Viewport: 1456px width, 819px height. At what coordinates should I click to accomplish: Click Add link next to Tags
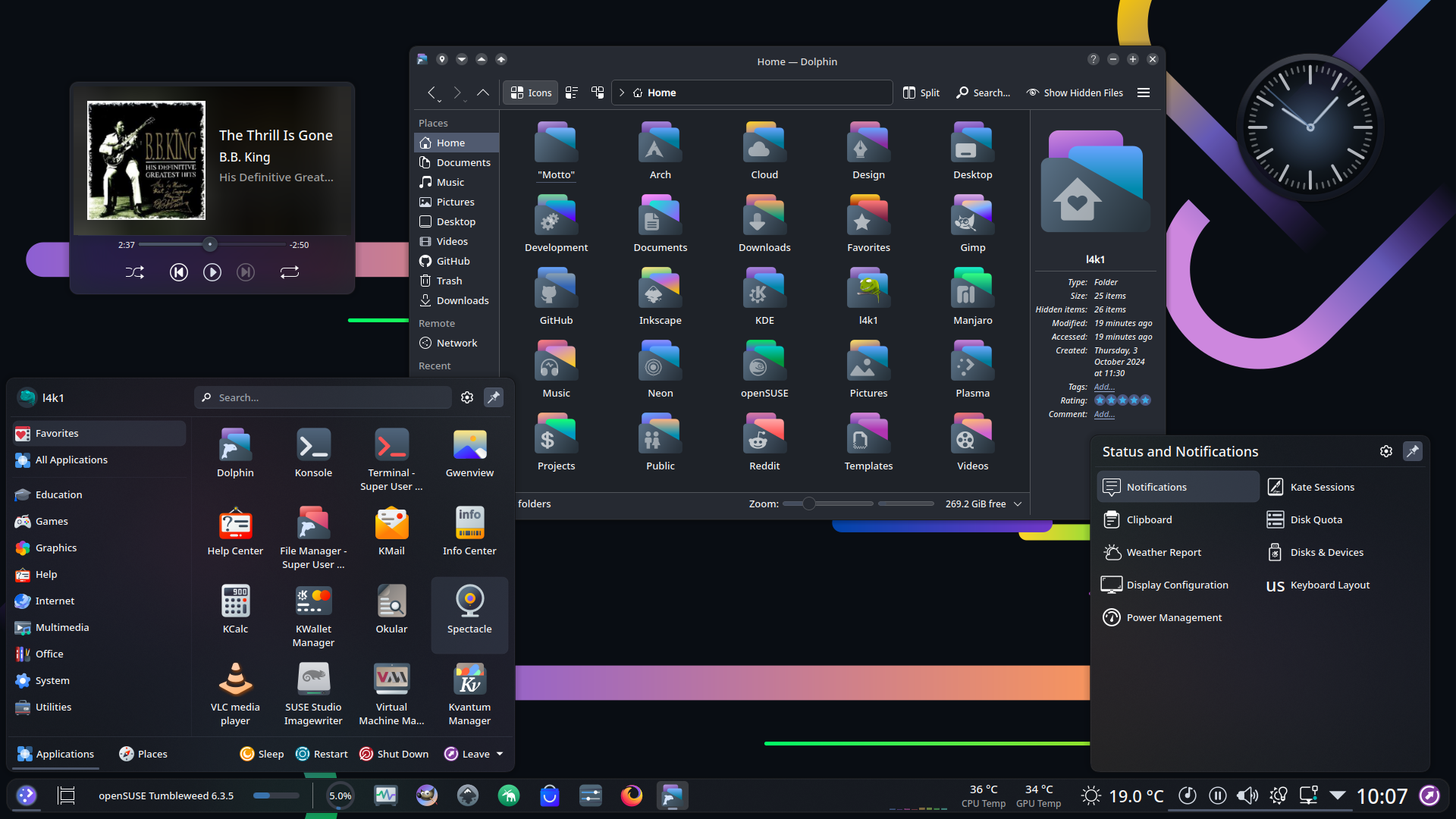click(1104, 387)
